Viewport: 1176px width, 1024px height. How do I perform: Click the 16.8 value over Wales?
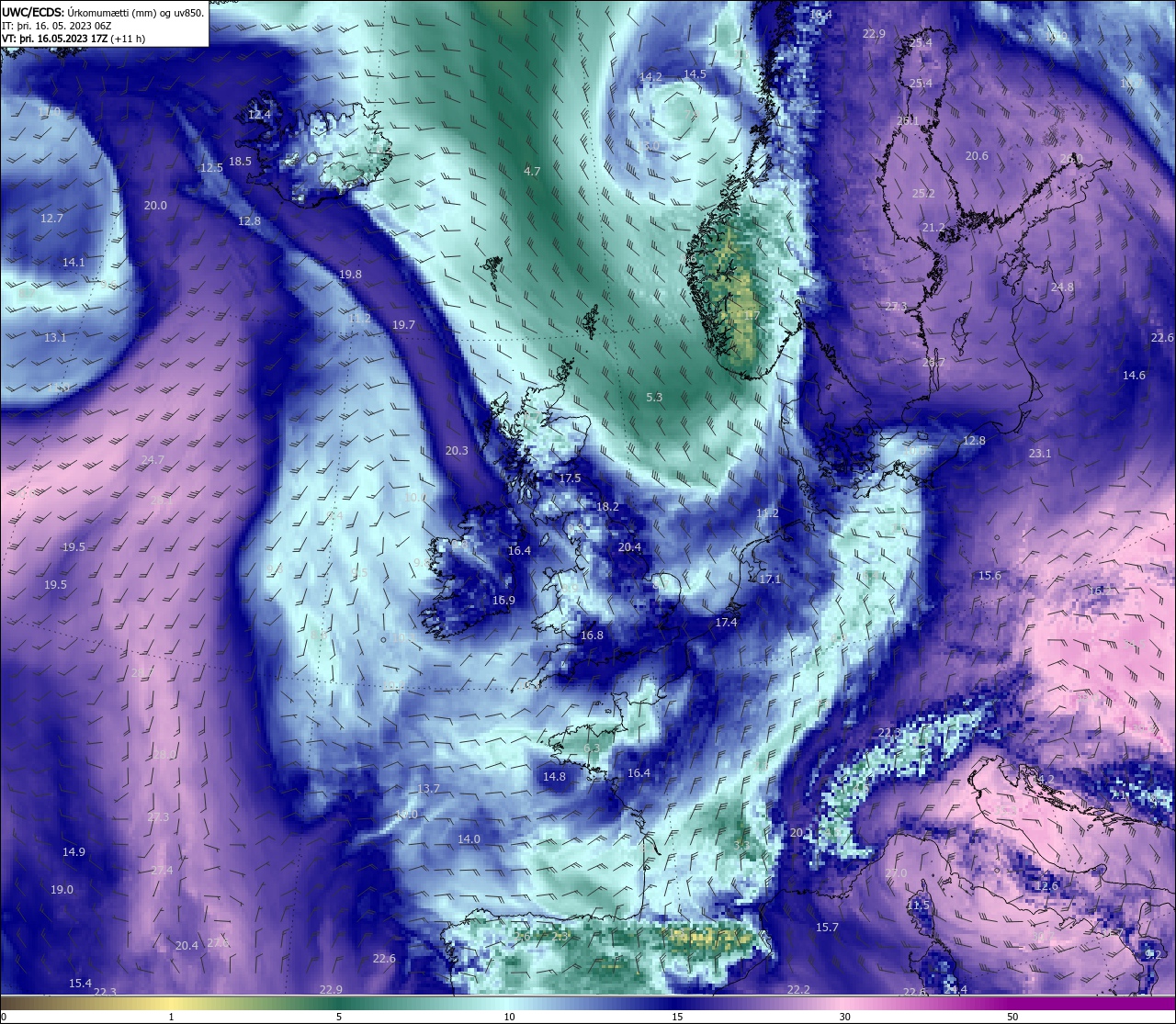coord(592,636)
